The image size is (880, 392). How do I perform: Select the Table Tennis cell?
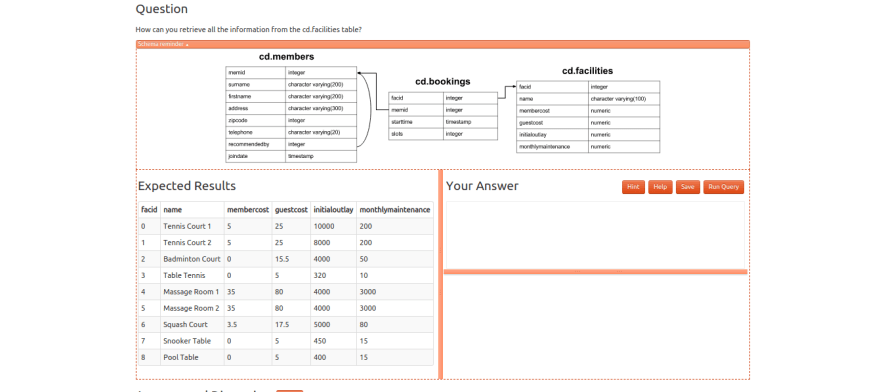192,275
